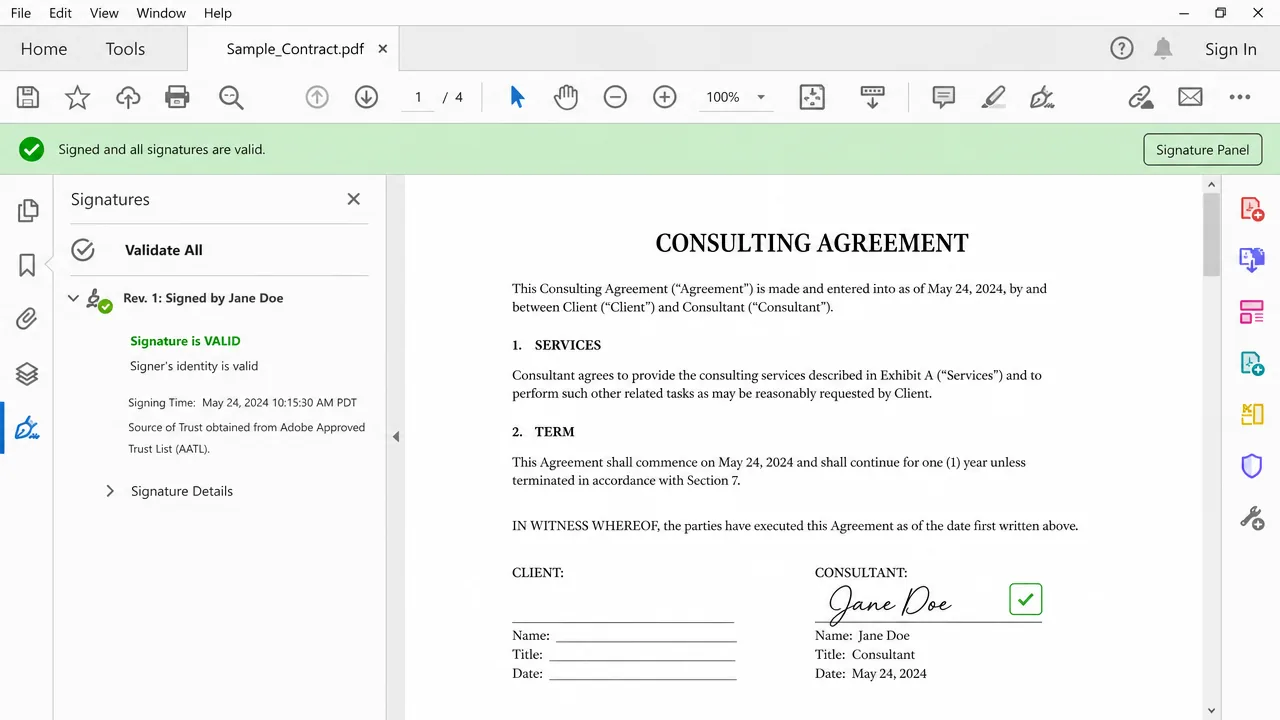Open Bookmarks side panel
This screenshot has width=1280, height=720.
(x=27, y=265)
